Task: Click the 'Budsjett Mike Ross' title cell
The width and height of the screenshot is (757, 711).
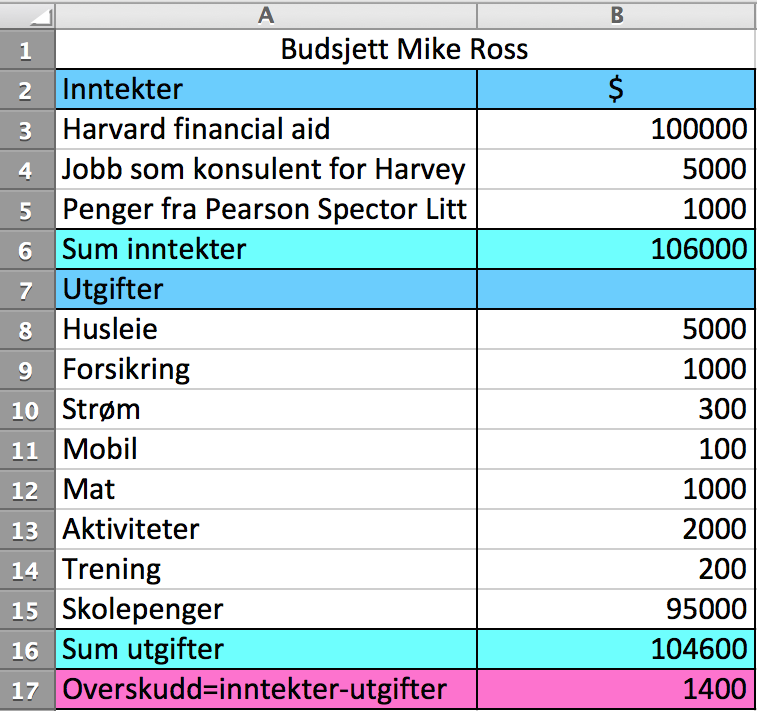Action: coord(404,49)
